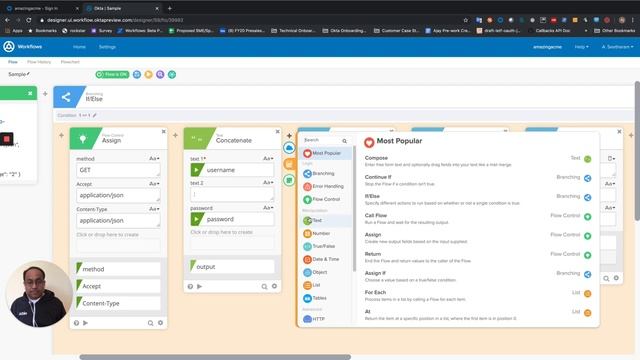The image size is (640, 360).
Task: Choose the Compose function
Action: pyautogui.click(x=478, y=161)
